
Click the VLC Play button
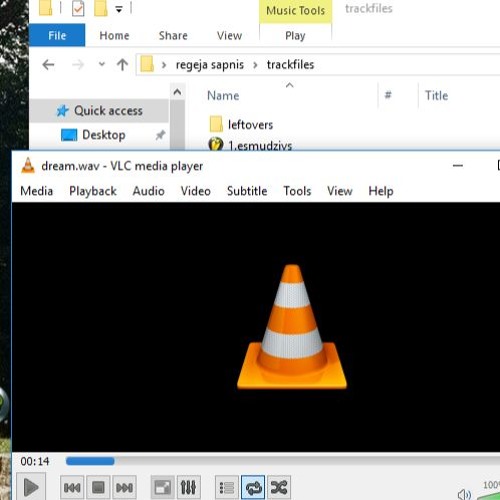pos(31,488)
